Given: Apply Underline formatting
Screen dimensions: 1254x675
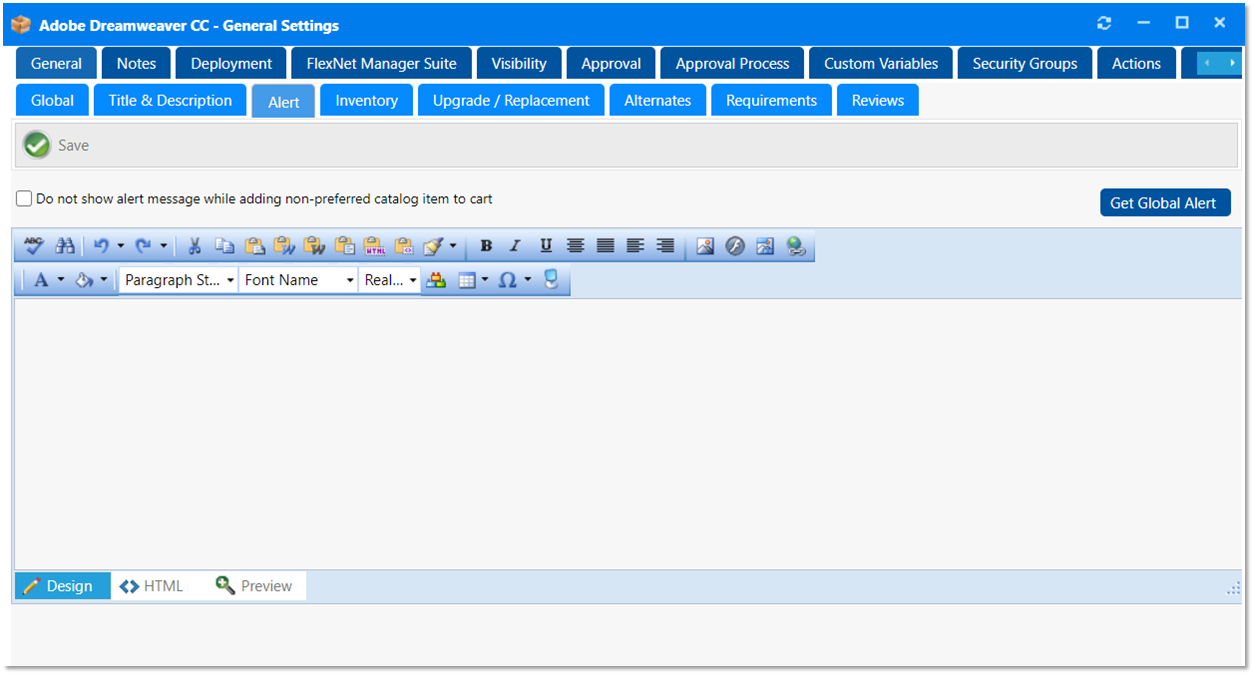Looking at the screenshot, I should coord(546,246).
